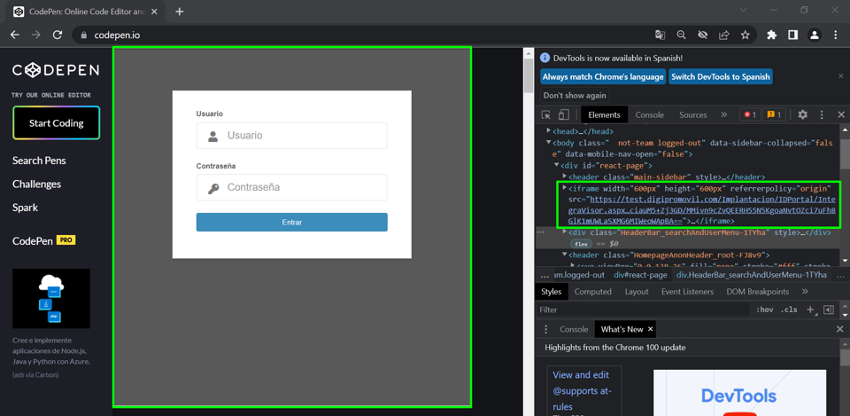Click the yellow warning issues badge
The image size is (850, 416).
pos(773,115)
